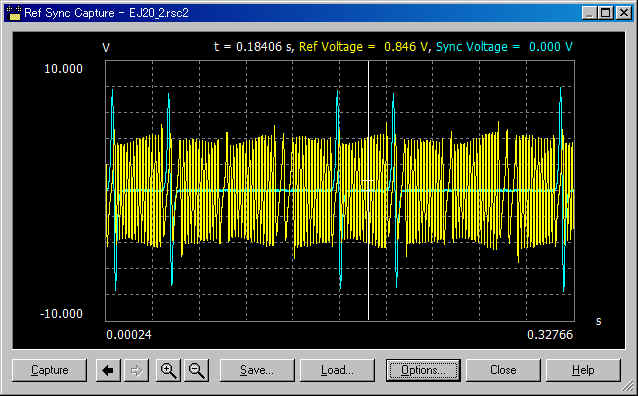
Task: Click the back arrow navigation icon
Action: 108,370
